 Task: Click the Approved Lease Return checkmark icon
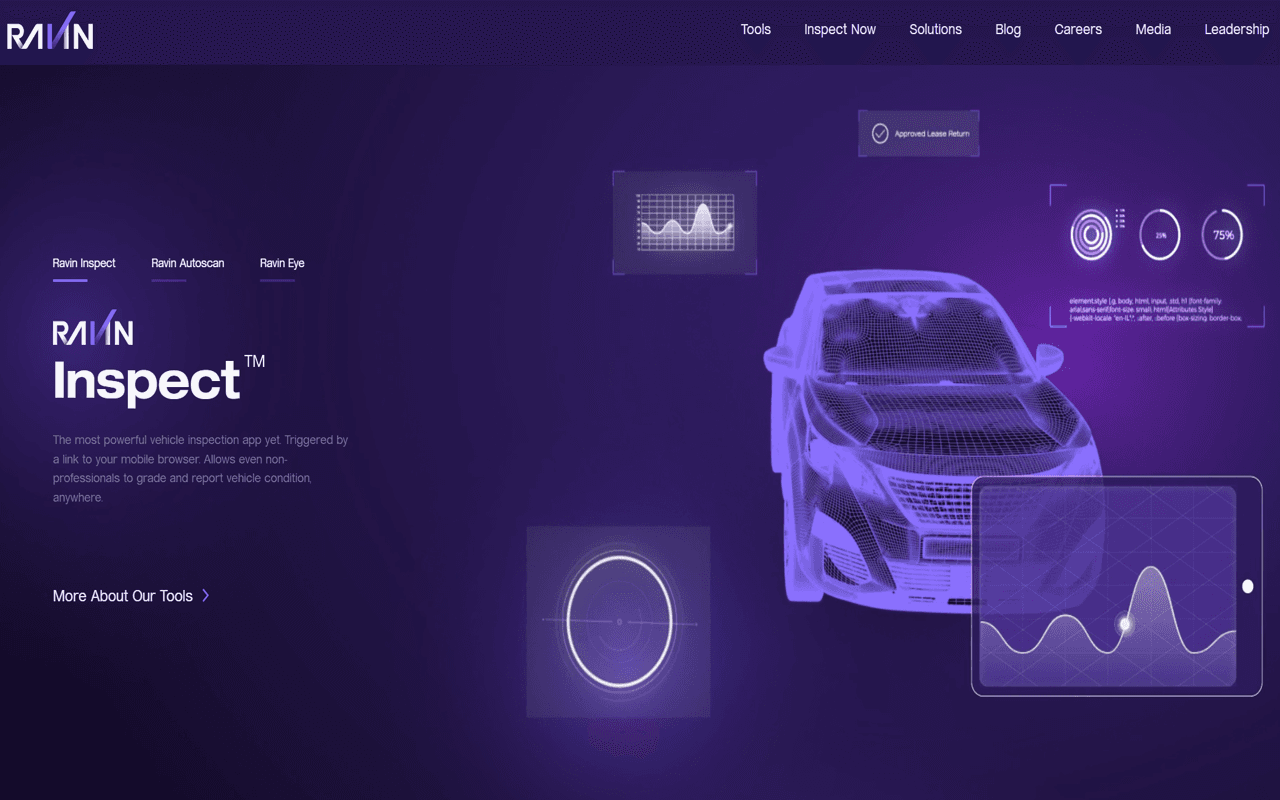click(x=880, y=133)
